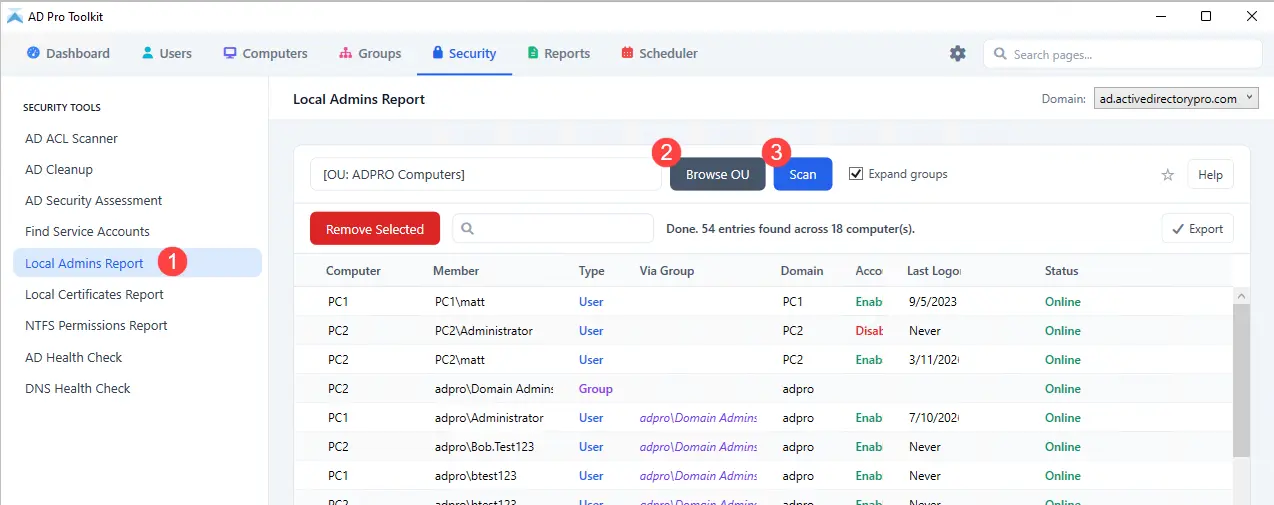Screen dimensions: 1274x505
Task: Export the report results
Action: (x=1198, y=229)
